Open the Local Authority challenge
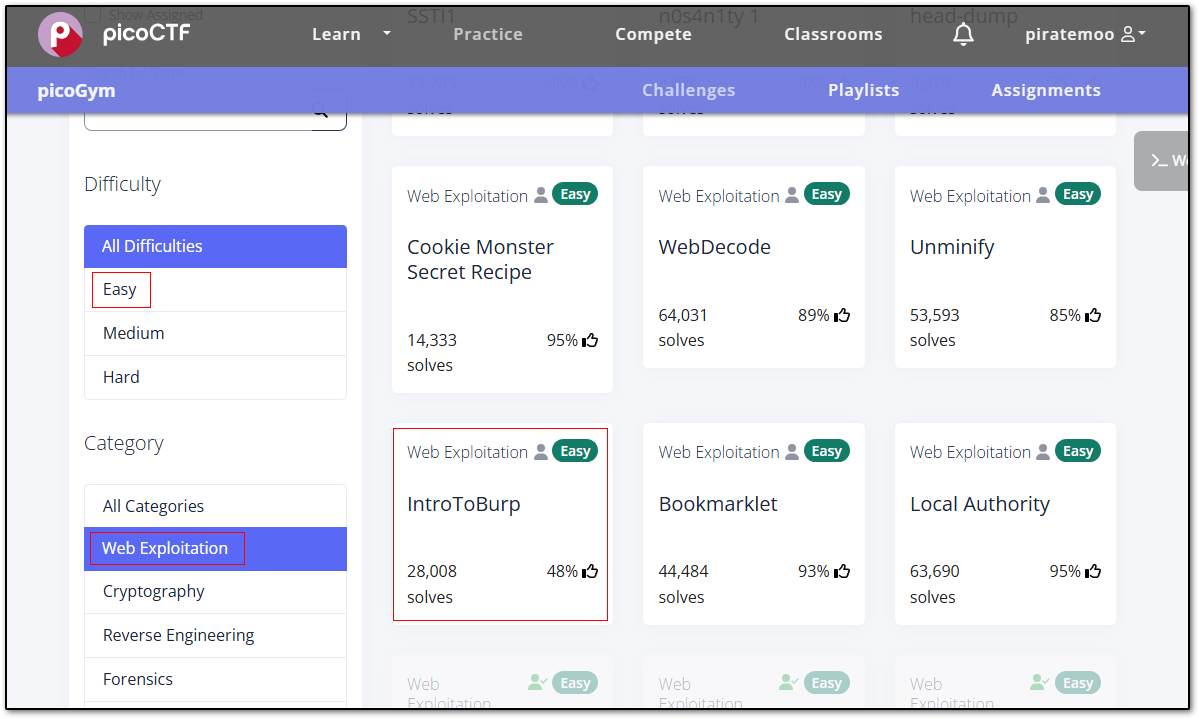1199x719 pixels. pos(980,504)
